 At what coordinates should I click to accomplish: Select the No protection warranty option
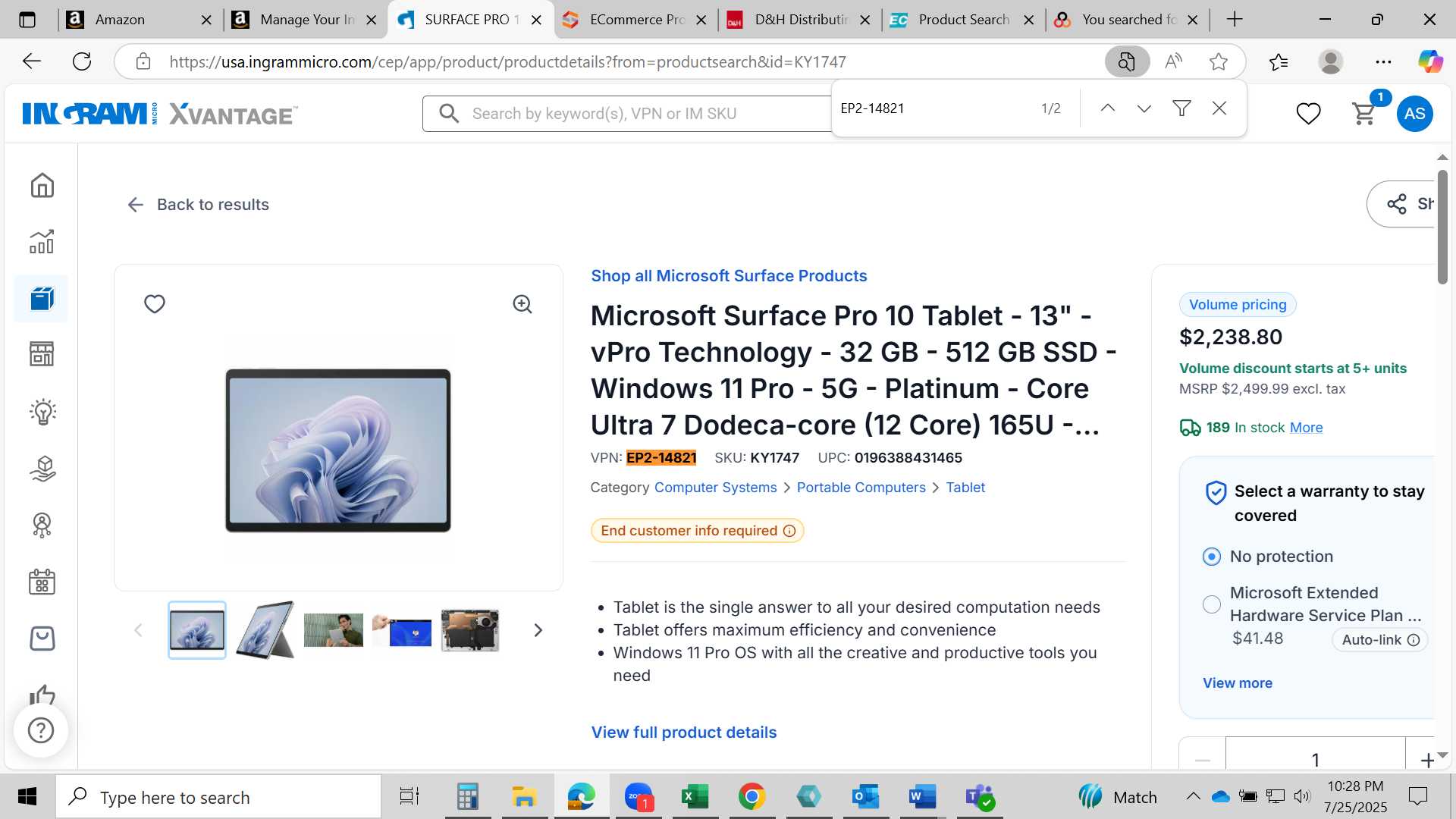pos(1212,557)
